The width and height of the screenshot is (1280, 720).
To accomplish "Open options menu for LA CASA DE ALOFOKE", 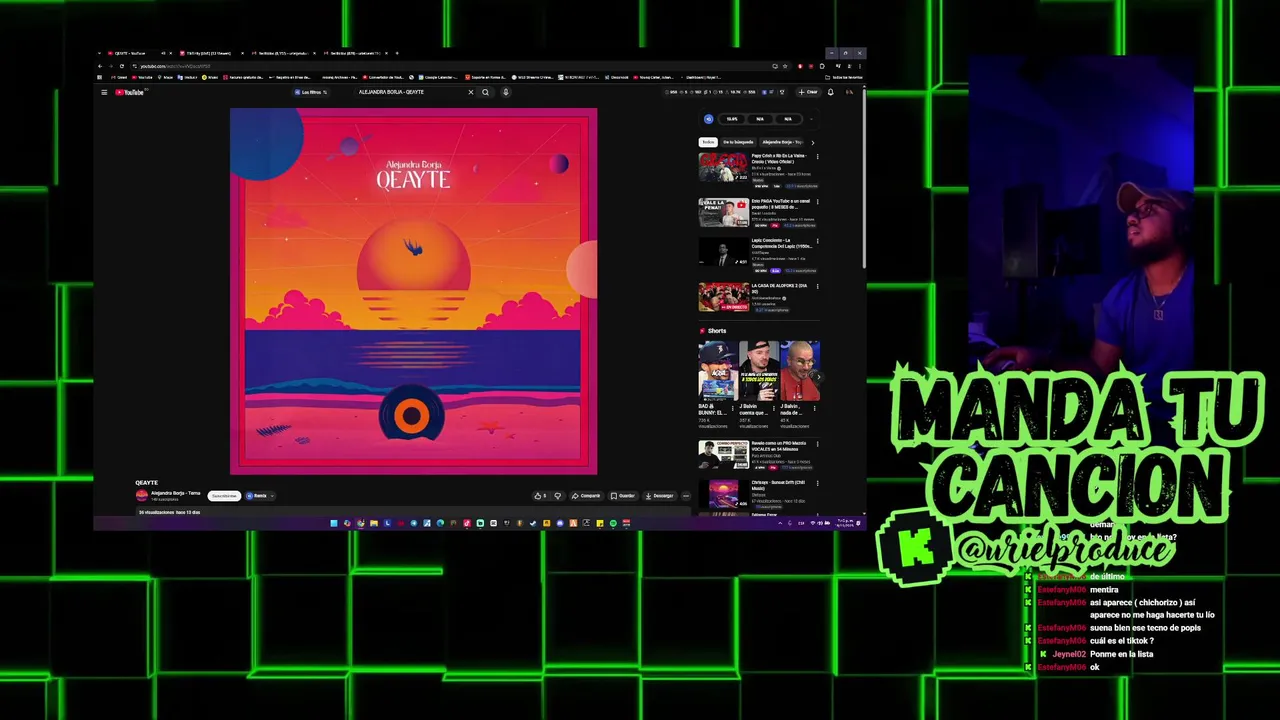I will (817, 287).
